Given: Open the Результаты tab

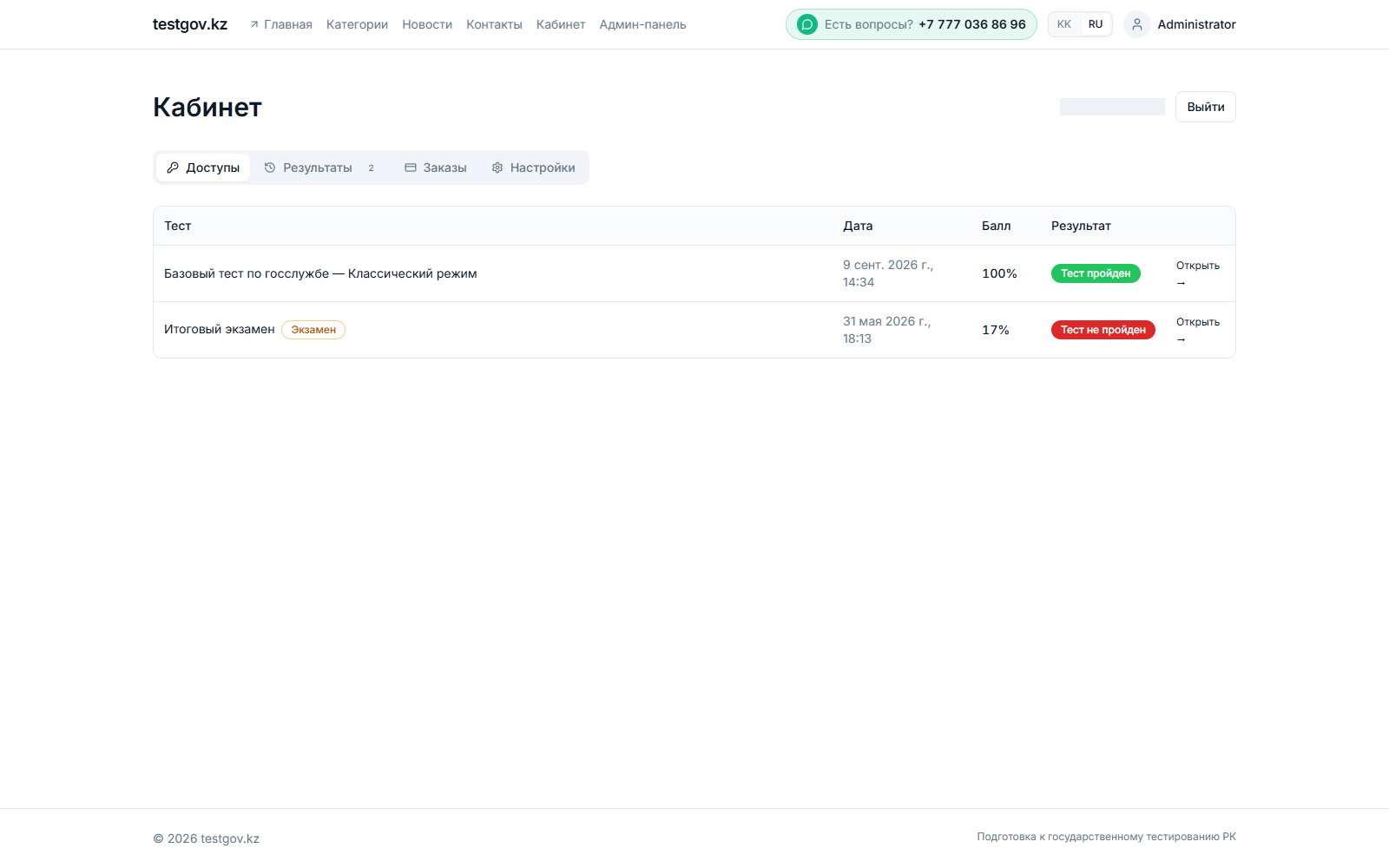Looking at the screenshot, I should point(321,168).
